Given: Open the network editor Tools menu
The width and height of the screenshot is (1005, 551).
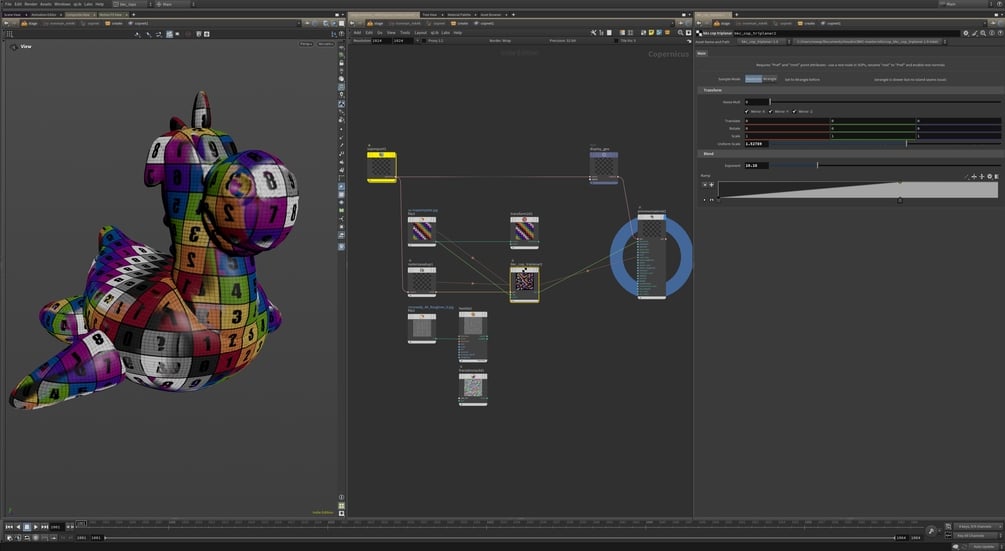Looking at the screenshot, I should coord(405,32).
